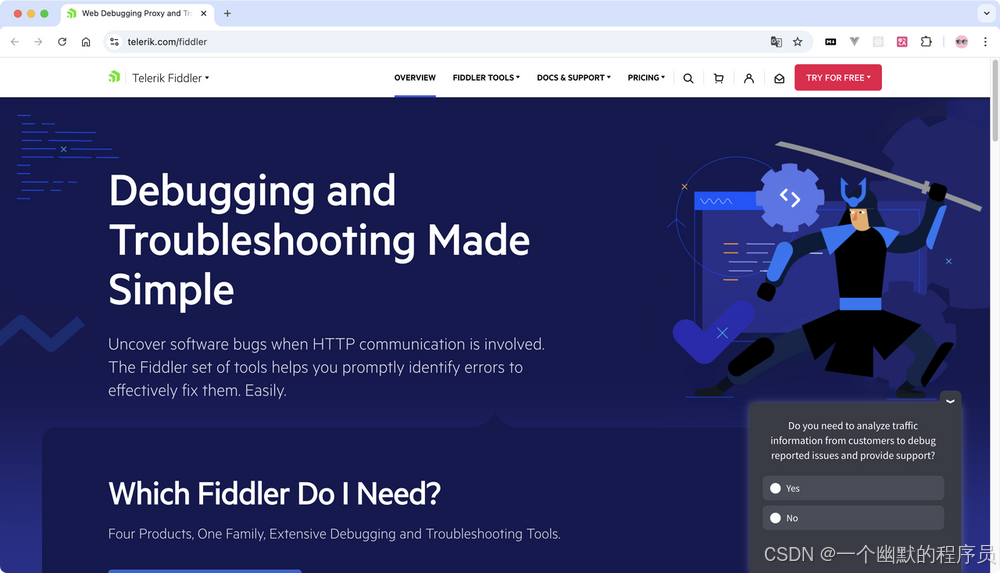1000x573 pixels.
Task: Click the browser forward arrow
Action: [x=38, y=41]
